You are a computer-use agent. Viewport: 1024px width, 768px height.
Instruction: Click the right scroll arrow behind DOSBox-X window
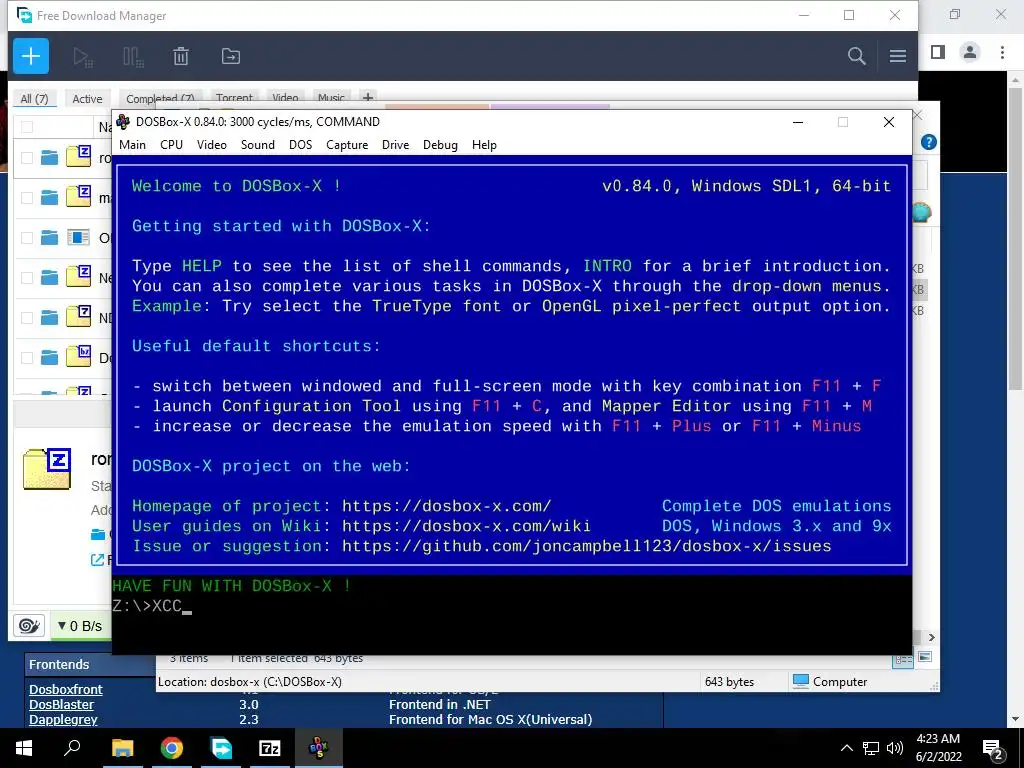931,637
